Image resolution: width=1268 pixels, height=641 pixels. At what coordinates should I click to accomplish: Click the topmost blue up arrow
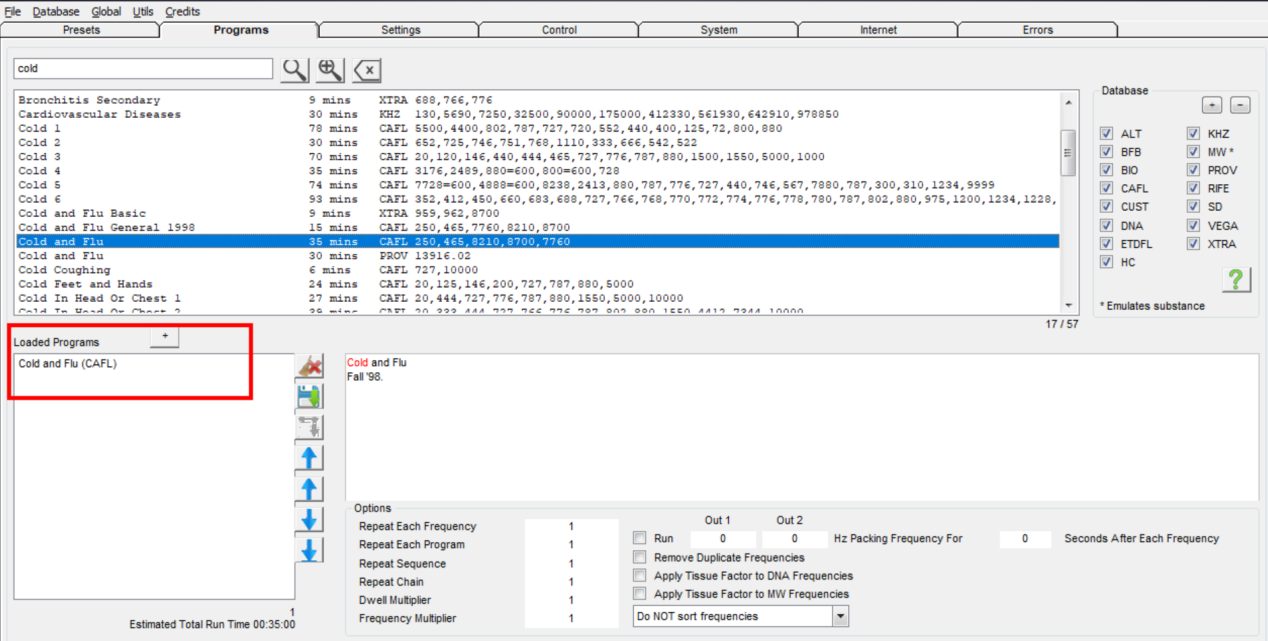coord(310,458)
